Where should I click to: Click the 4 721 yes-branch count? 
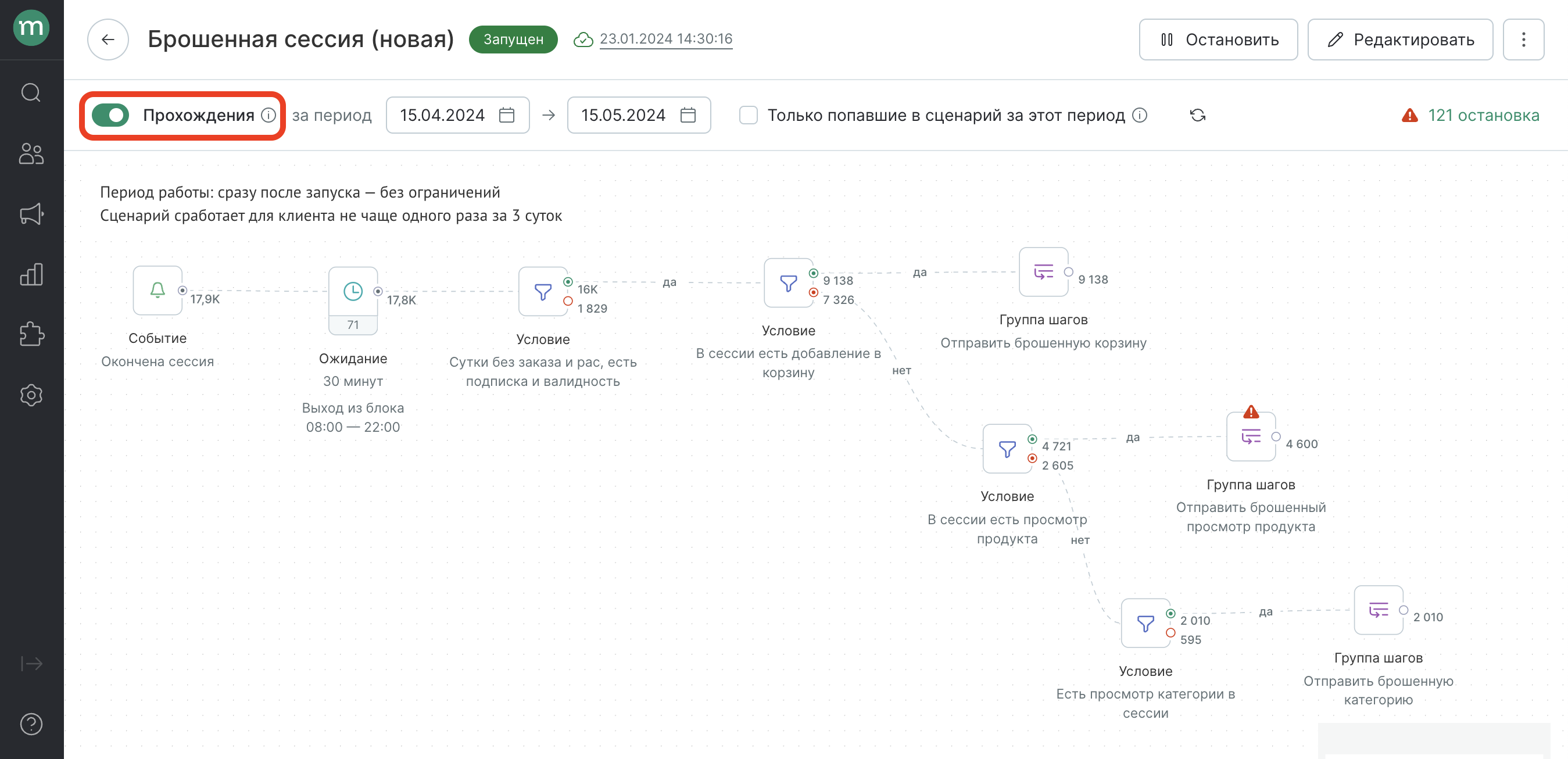point(1056,446)
